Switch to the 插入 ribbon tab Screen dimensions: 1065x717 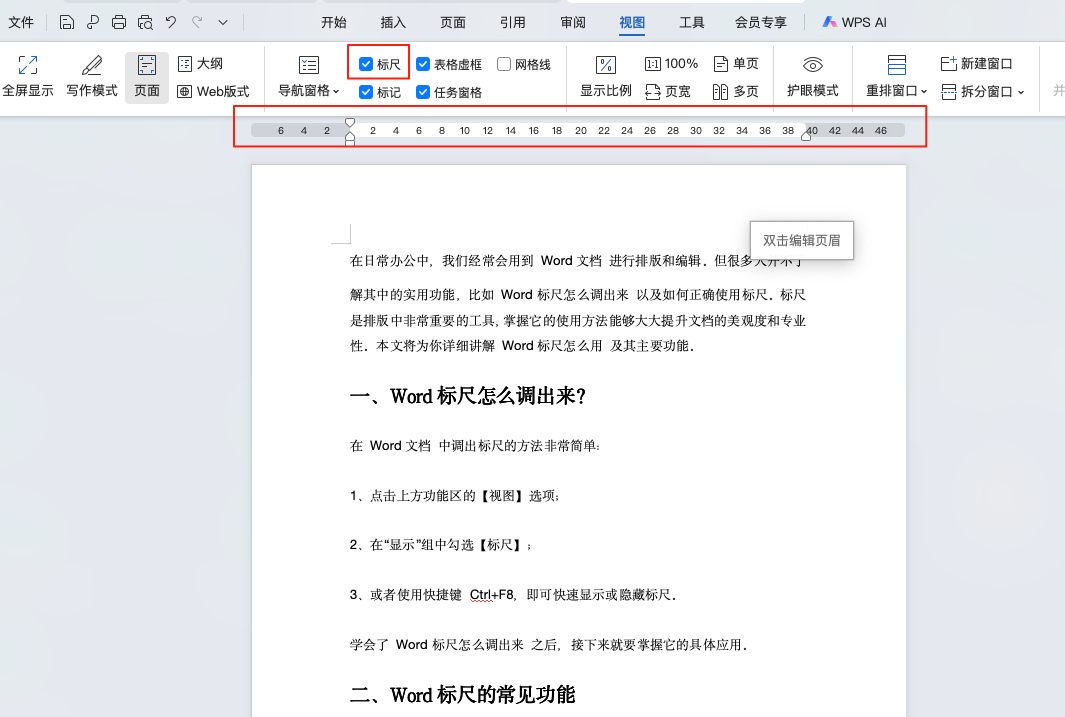tap(394, 21)
